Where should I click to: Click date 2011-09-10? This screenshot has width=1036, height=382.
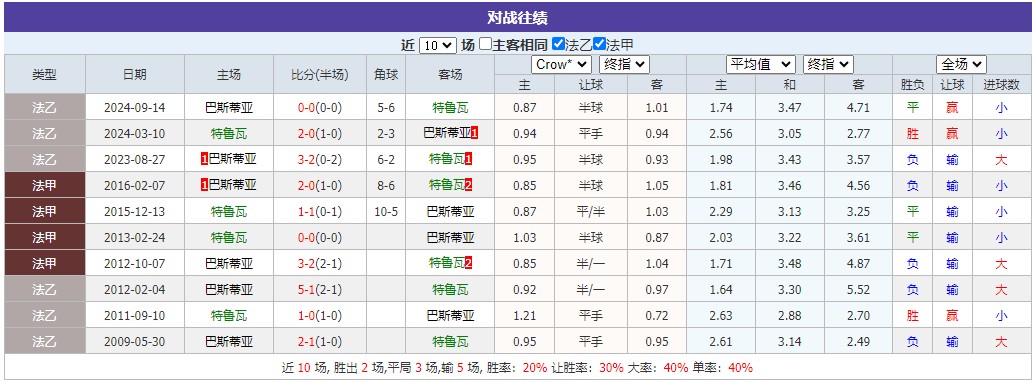[135, 316]
